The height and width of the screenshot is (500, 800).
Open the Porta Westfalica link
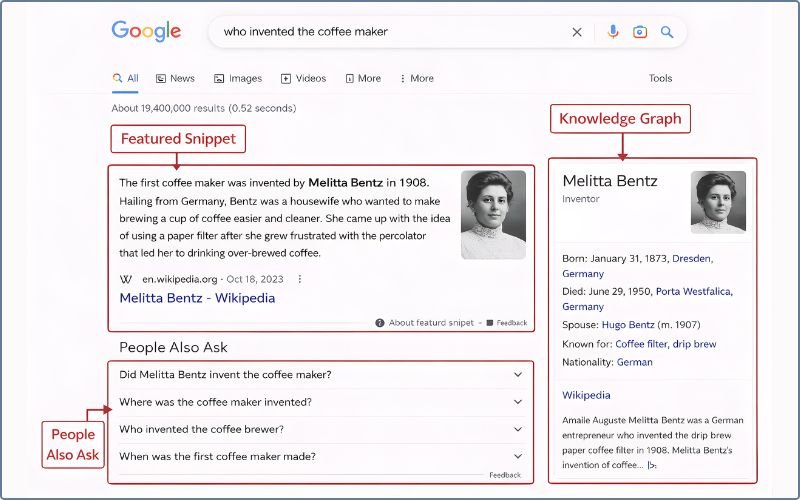pos(694,291)
